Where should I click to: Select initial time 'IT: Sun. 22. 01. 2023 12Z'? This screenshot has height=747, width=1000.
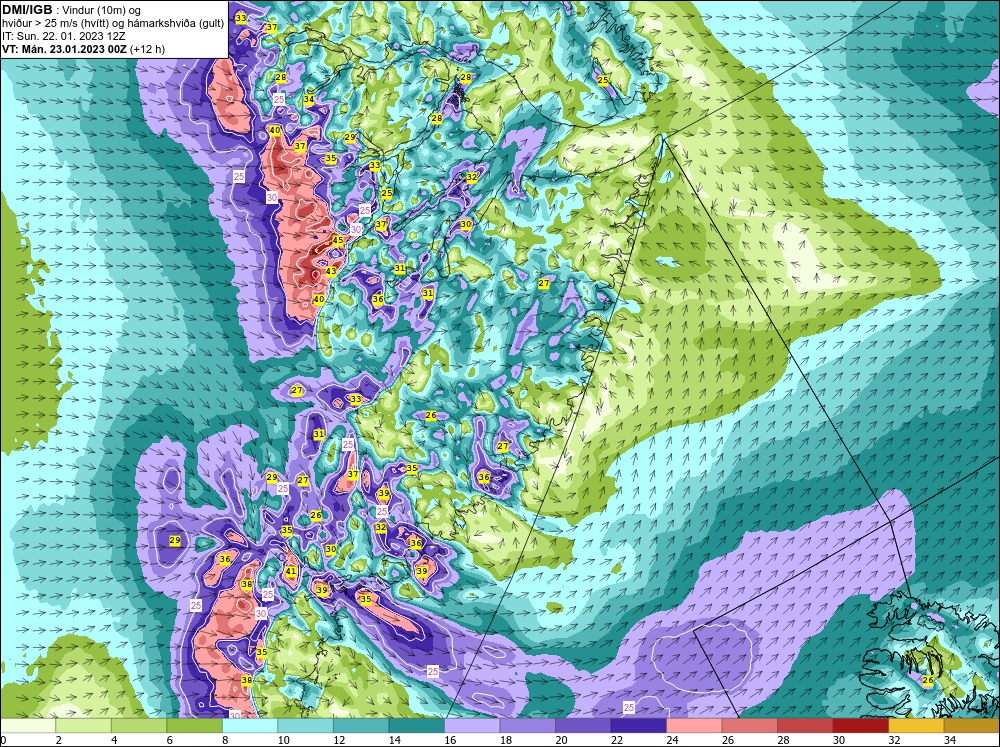[64, 36]
